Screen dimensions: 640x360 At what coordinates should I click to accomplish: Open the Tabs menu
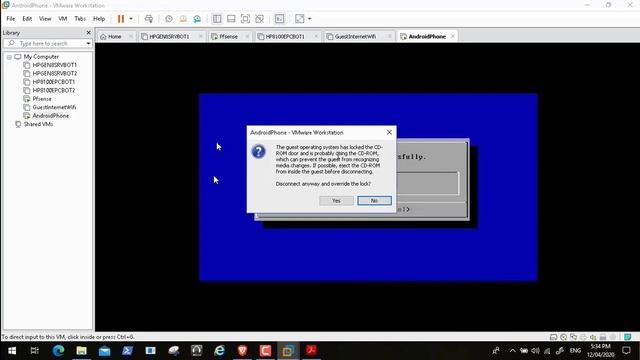tap(80, 19)
